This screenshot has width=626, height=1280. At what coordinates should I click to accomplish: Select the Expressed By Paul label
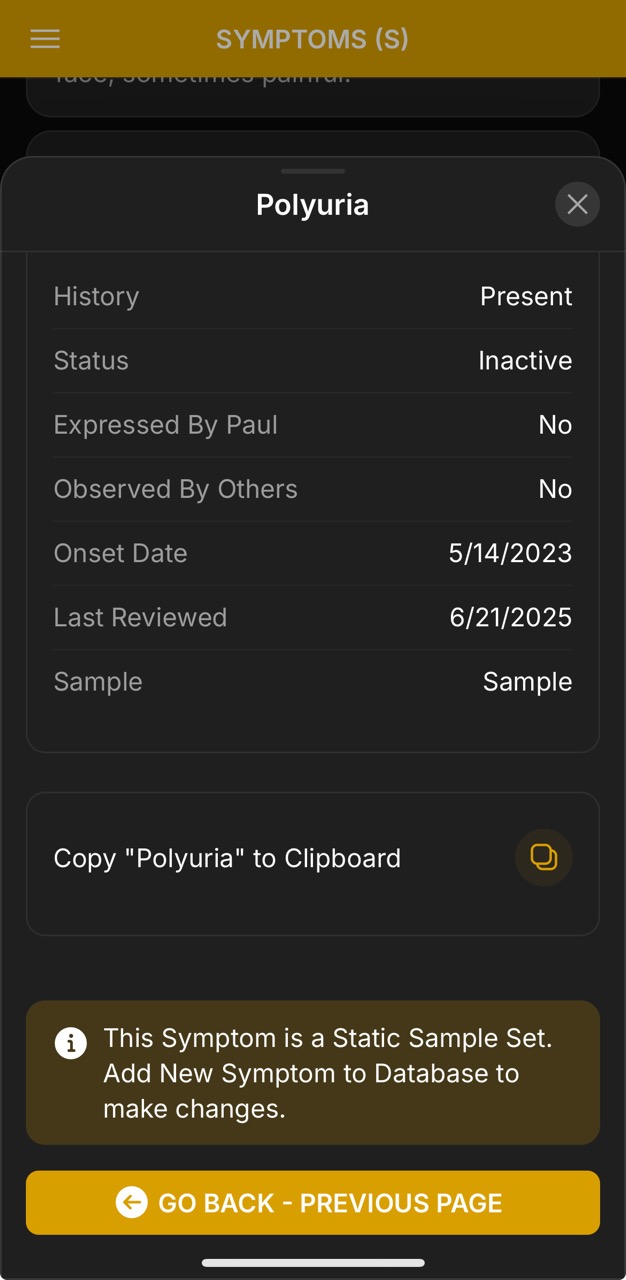coord(165,425)
